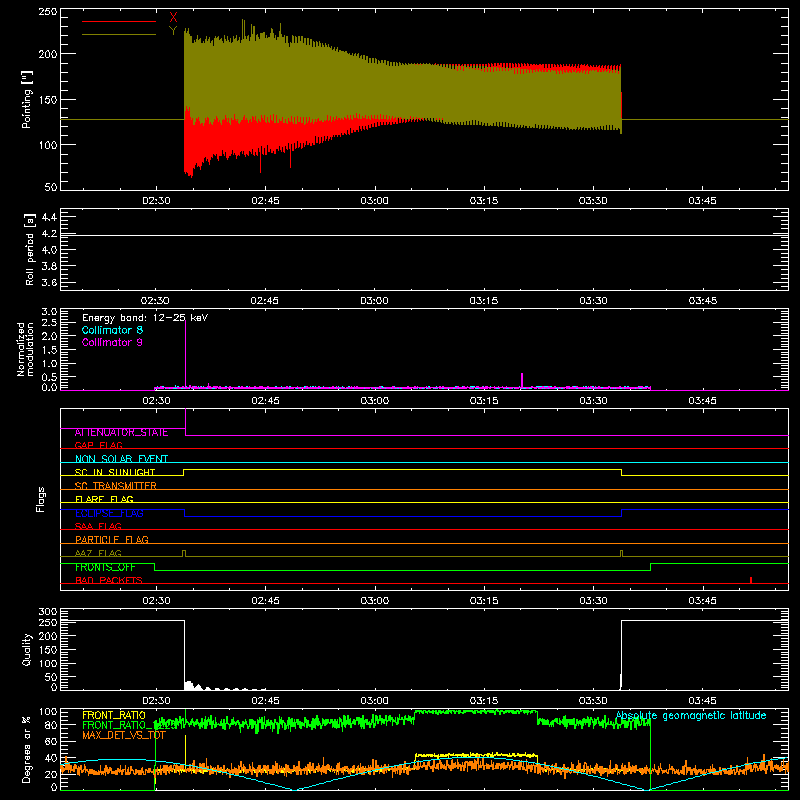Click the 300 tick on Quality axis
This screenshot has width=800, height=800.
coord(47,612)
